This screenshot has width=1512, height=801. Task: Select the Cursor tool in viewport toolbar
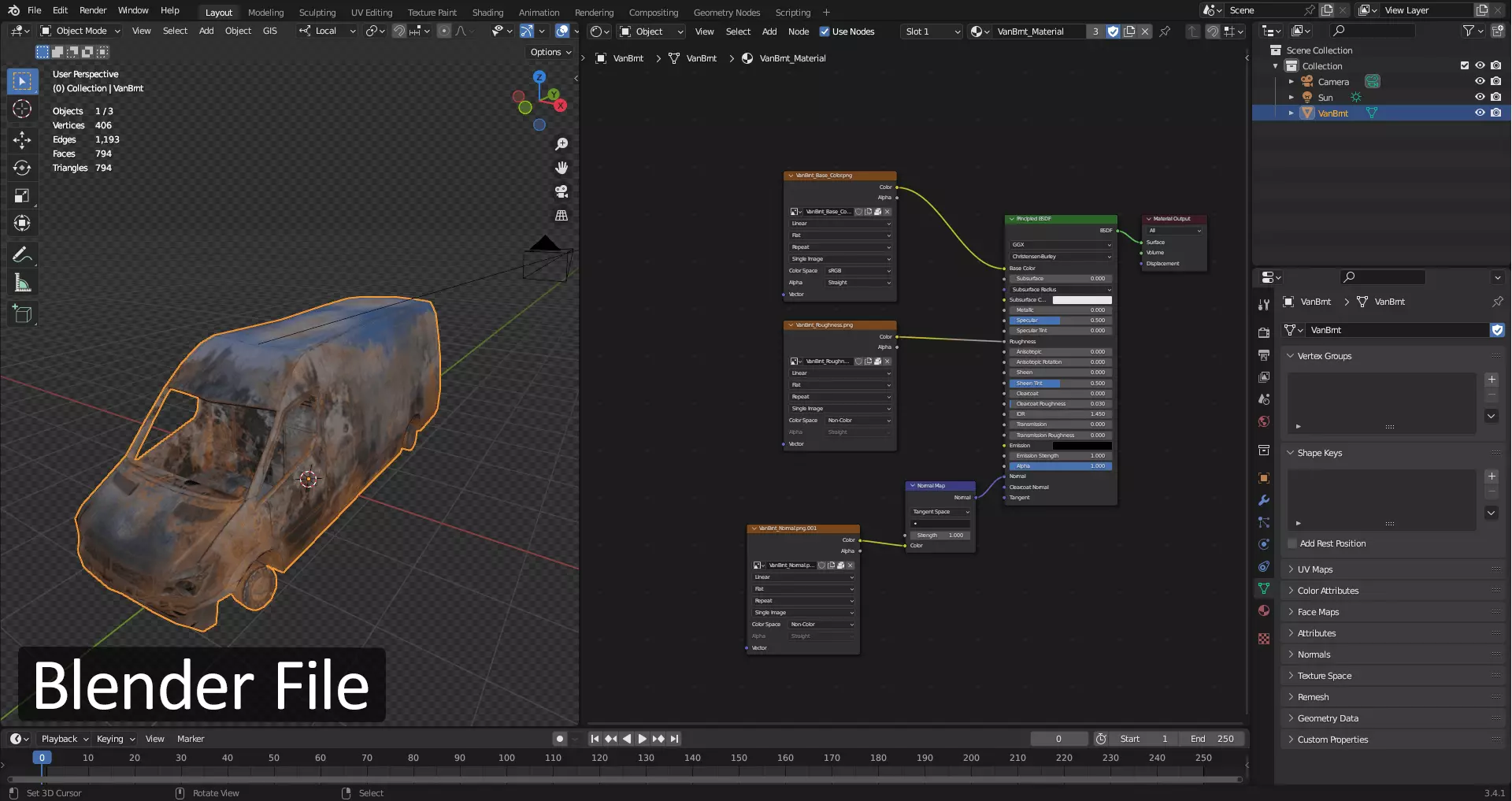(x=22, y=109)
